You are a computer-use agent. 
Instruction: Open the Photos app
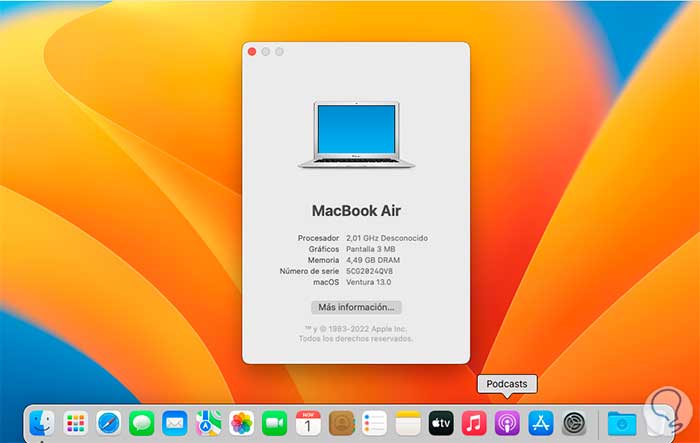point(241,422)
